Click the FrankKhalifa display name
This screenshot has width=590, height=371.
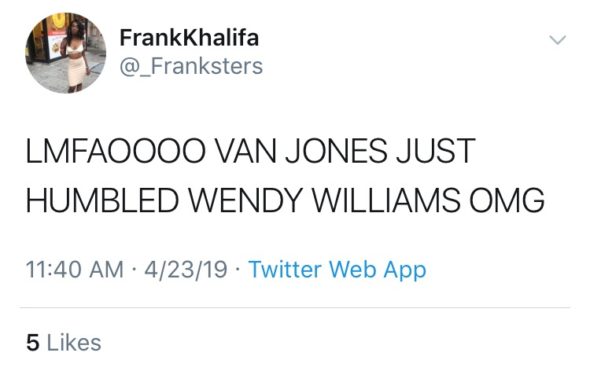[x=189, y=38]
